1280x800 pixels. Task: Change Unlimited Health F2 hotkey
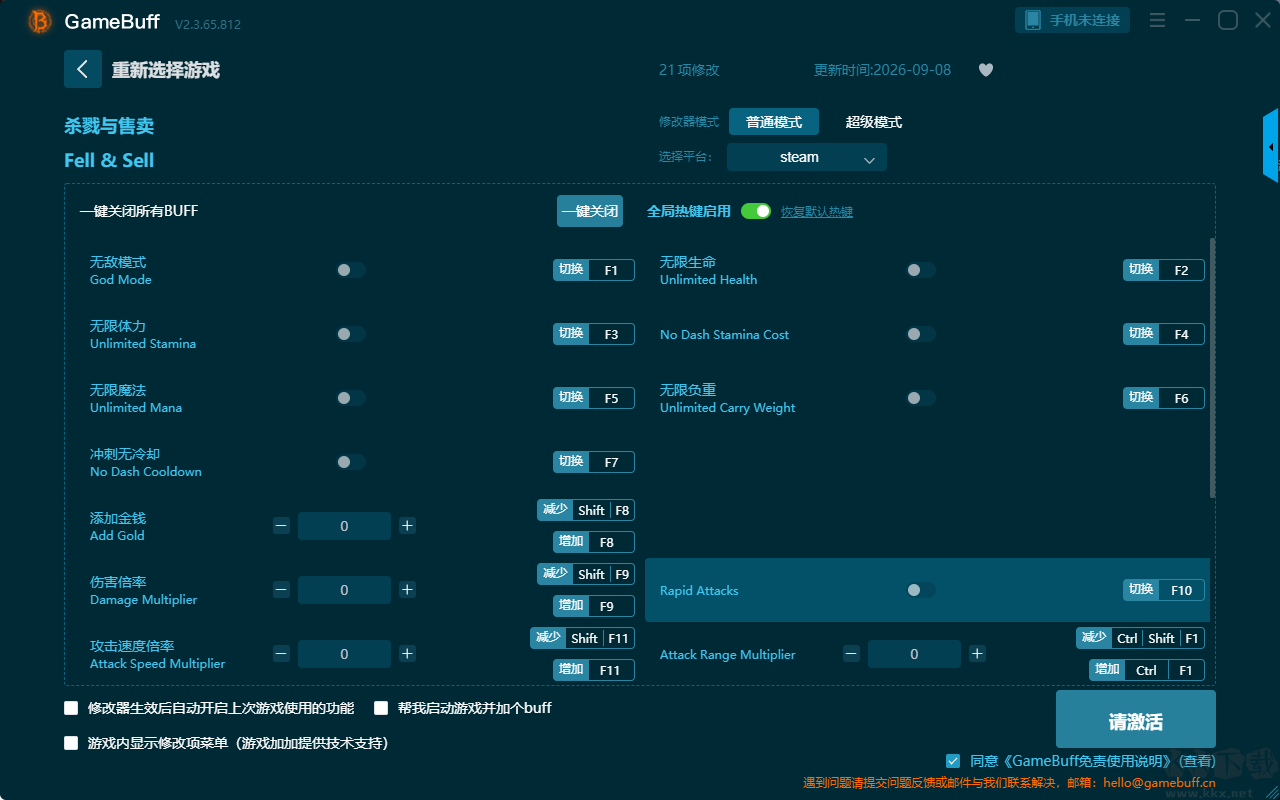click(x=1164, y=270)
